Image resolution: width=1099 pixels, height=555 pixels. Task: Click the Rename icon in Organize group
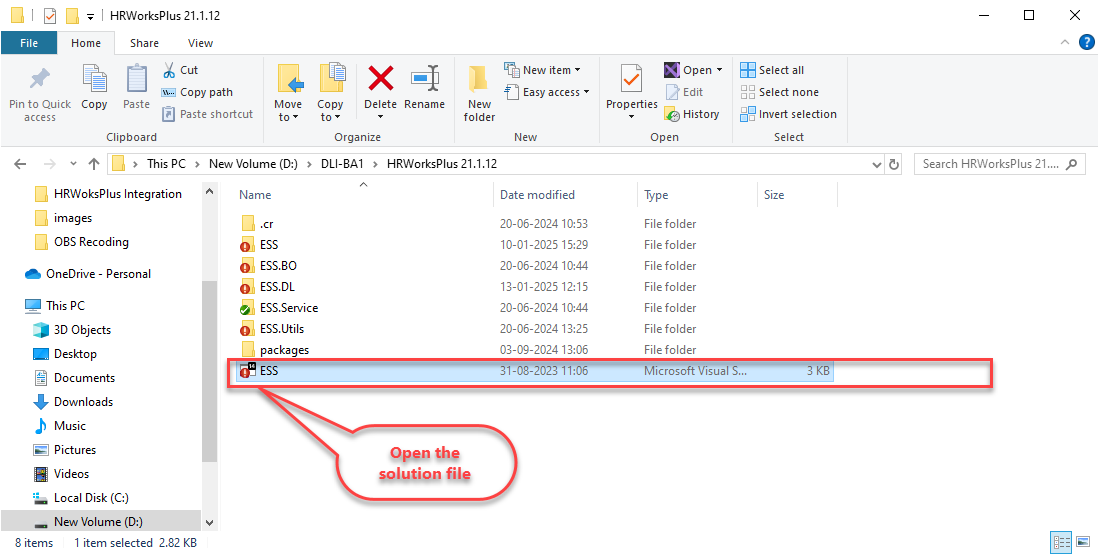pyautogui.click(x=425, y=80)
